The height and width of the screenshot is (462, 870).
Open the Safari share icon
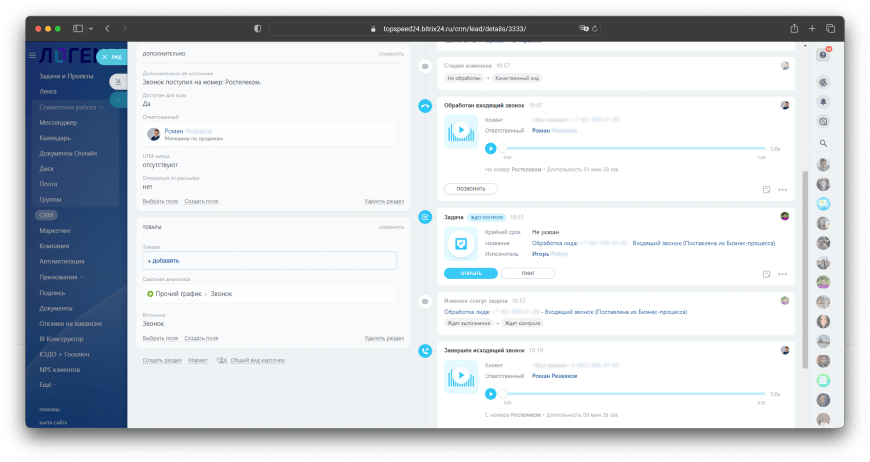click(794, 28)
